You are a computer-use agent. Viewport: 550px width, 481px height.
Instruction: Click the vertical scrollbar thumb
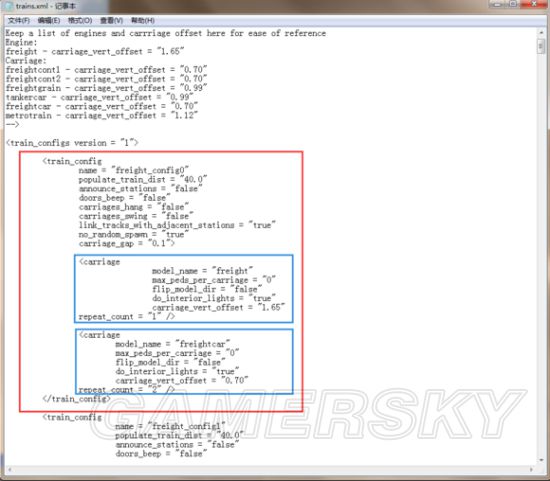(541, 47)
